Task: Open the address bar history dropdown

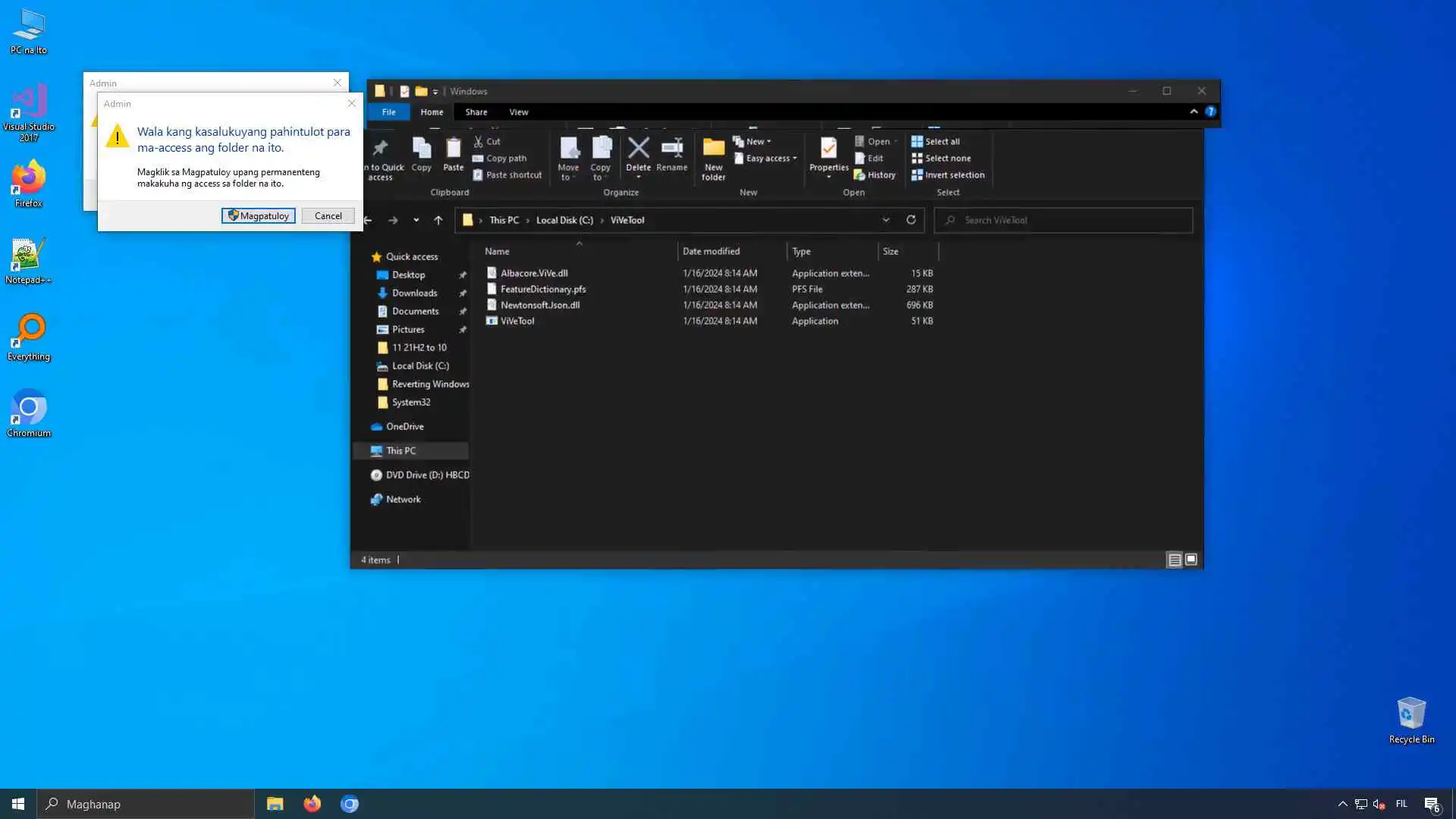Action: 885,220
